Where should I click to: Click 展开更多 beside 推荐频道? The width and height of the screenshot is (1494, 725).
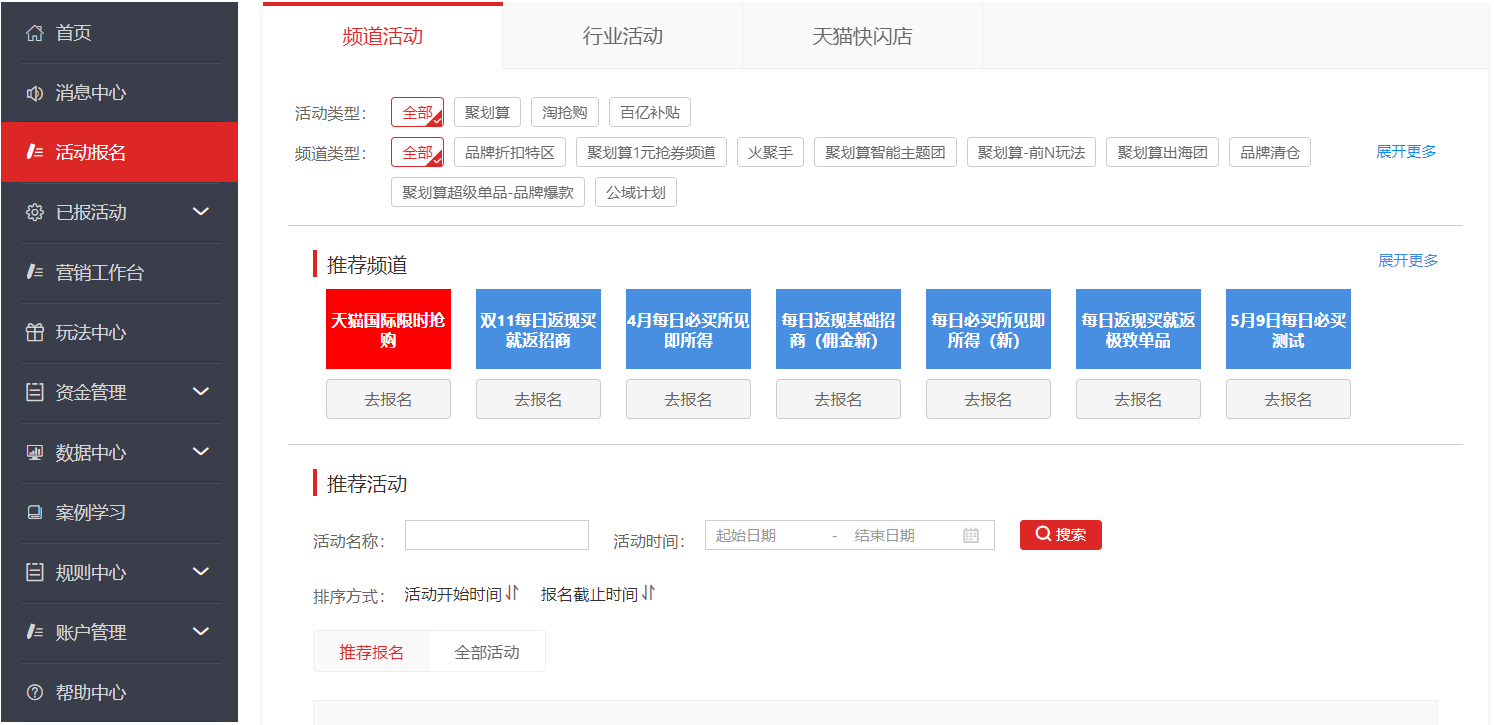(x=1406, y=259)
